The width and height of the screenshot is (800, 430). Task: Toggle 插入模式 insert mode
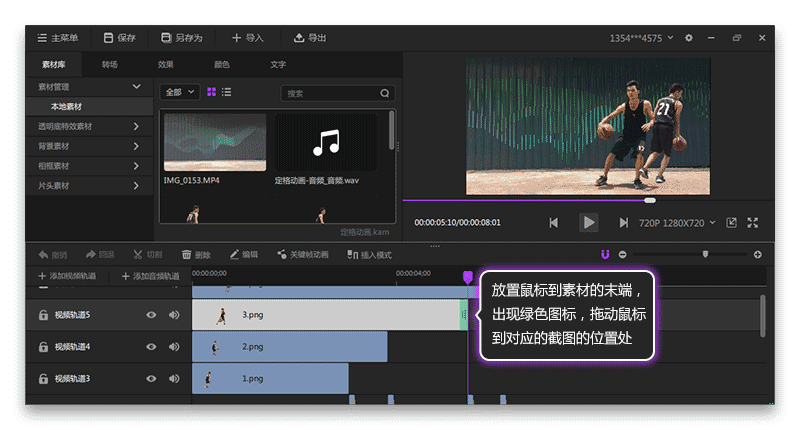(369, 255)
